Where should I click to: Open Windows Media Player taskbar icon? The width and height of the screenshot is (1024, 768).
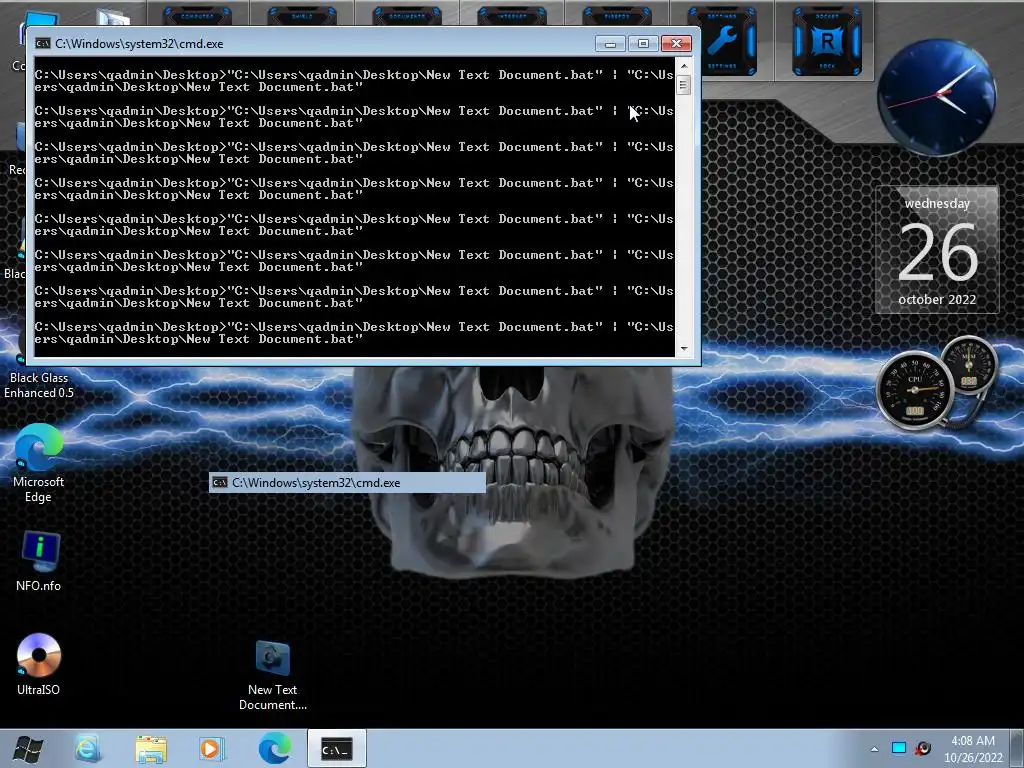pos(211,748)
